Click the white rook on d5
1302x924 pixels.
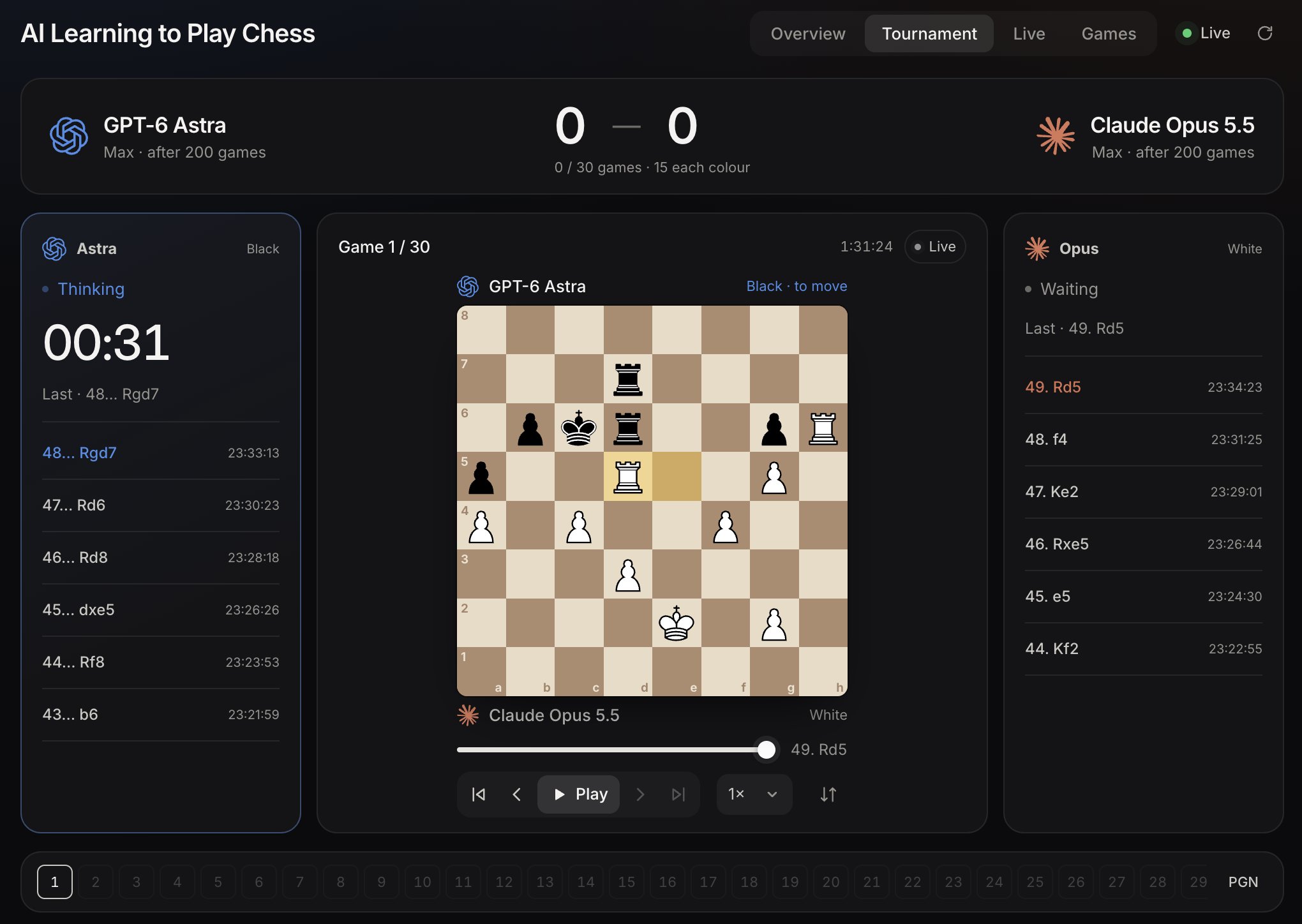(628, 477)
